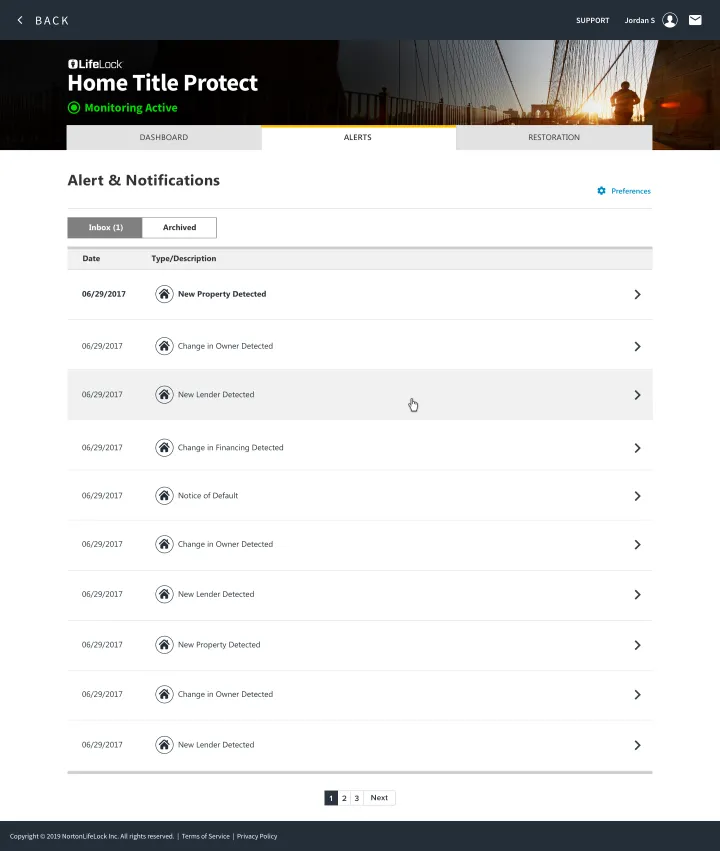Viewport: 720px width, 851px height.
Task: Click the Preferences gear icon
Action: [601, 191]
